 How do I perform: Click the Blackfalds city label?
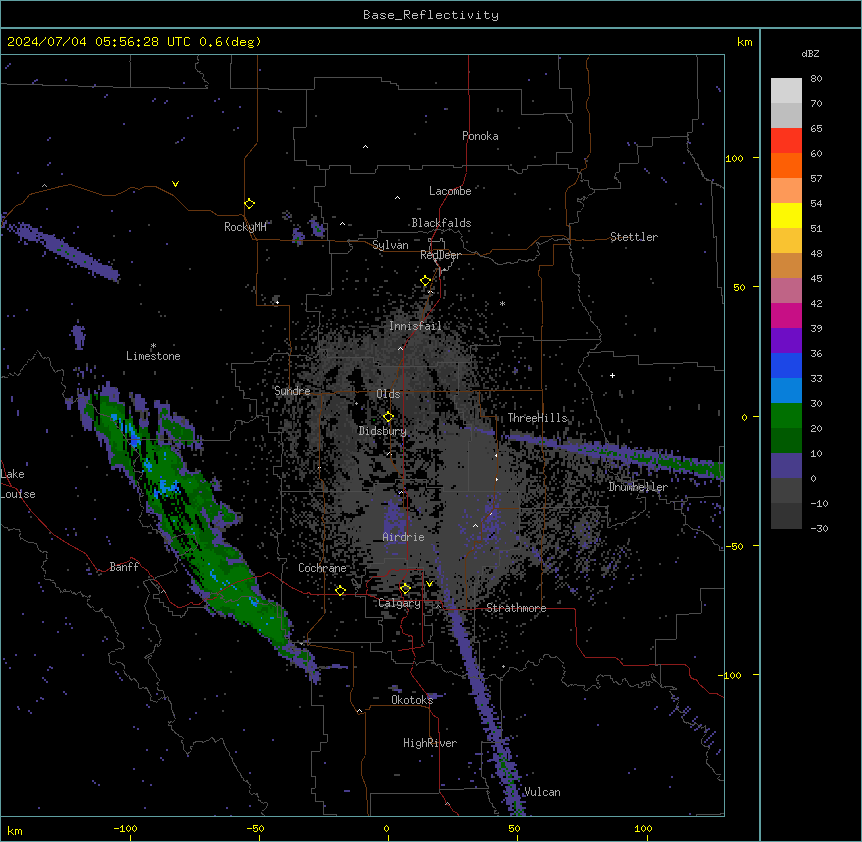tap(441, 223)
